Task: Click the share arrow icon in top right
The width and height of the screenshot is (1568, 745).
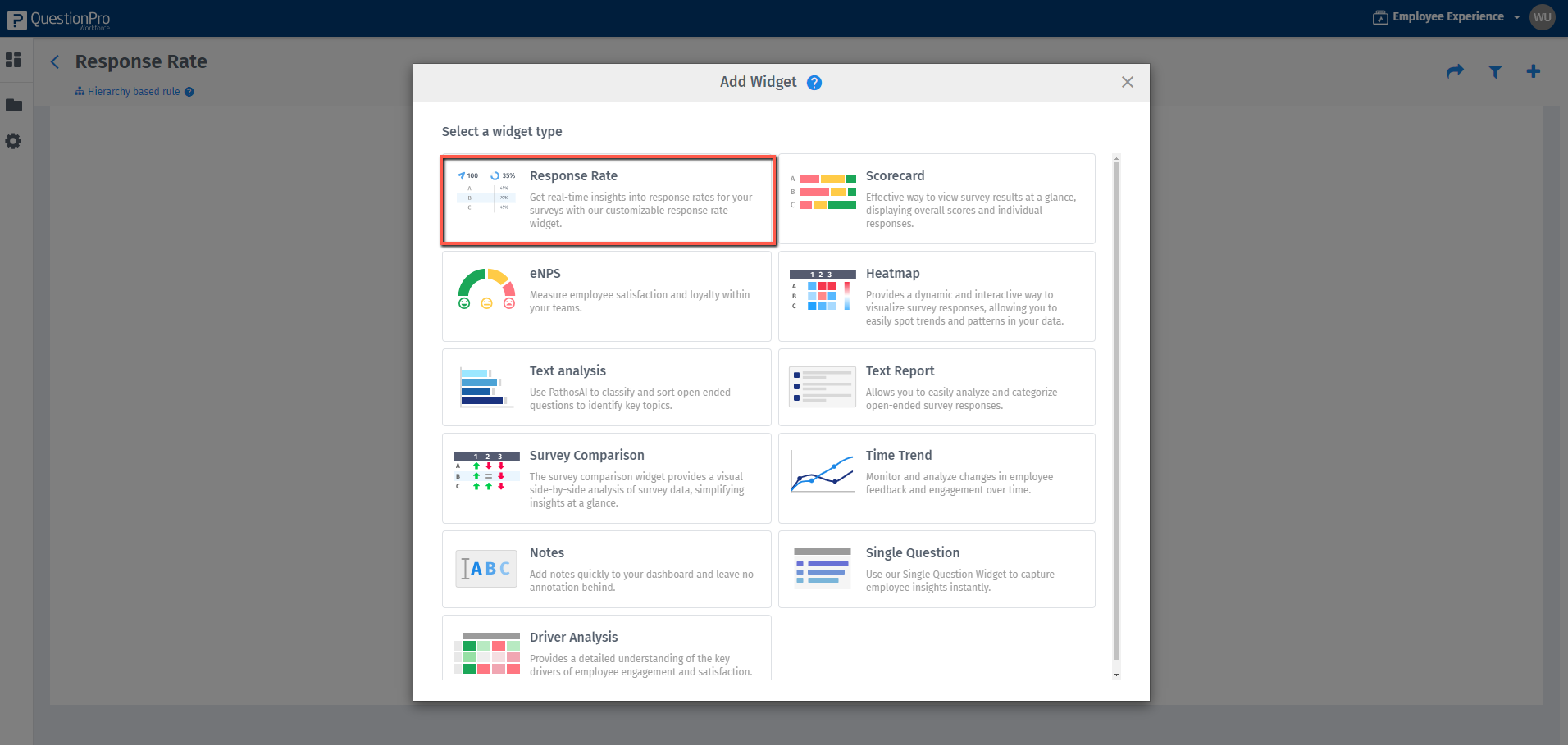Action: click(1455, 71)
